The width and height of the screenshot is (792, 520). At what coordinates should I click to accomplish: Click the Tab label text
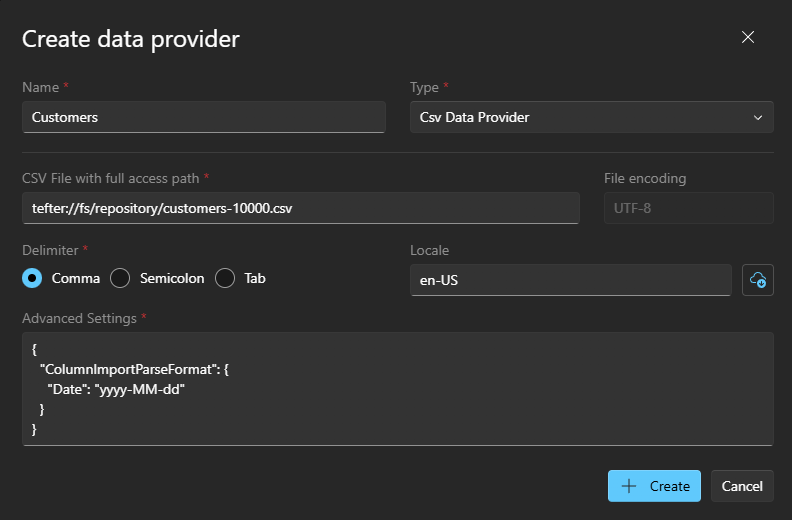tap(255, 278)
